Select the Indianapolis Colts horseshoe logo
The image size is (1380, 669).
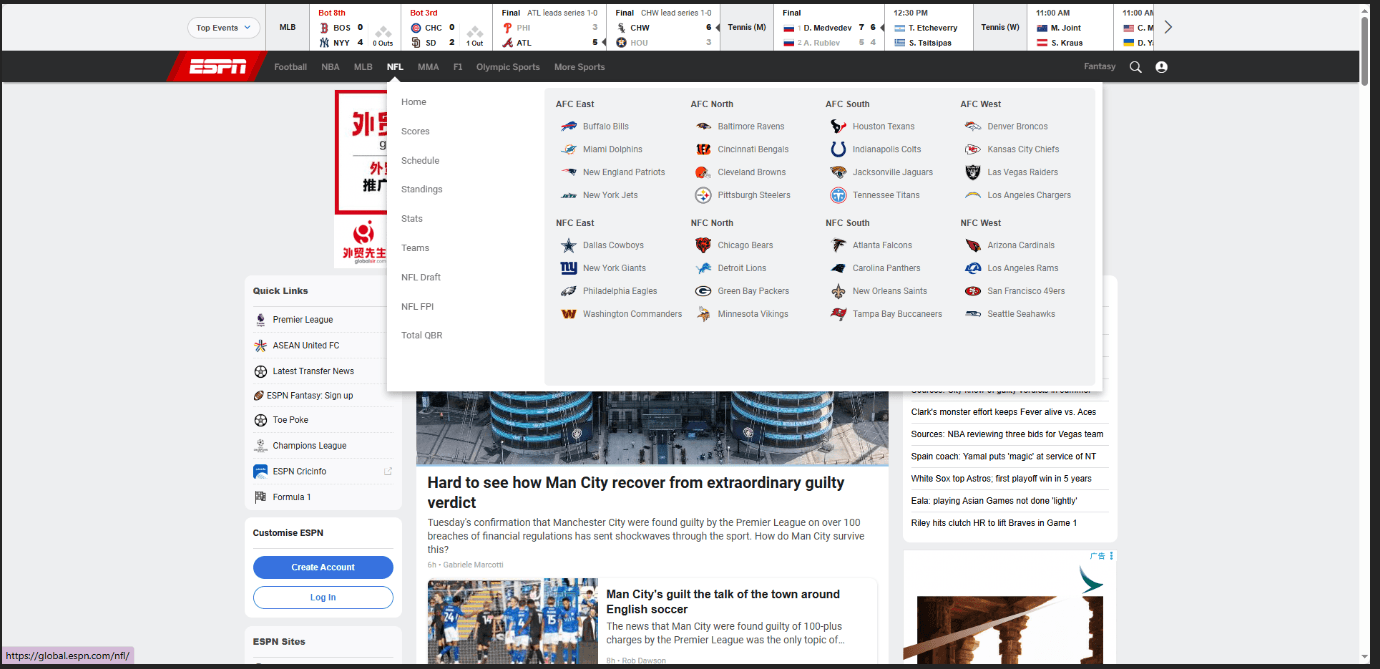(838, 149)
